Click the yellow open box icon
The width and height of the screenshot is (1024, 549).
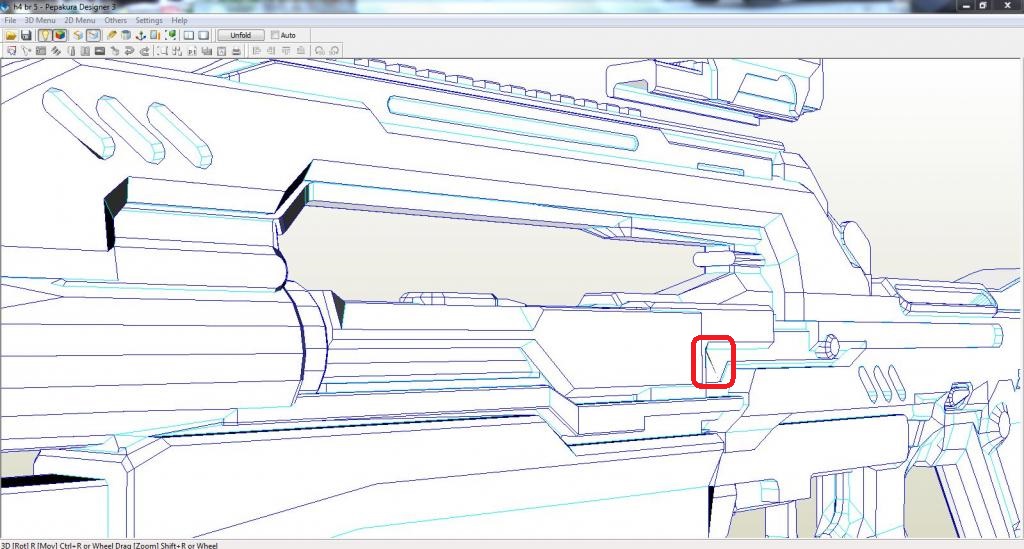click(78, 35)
